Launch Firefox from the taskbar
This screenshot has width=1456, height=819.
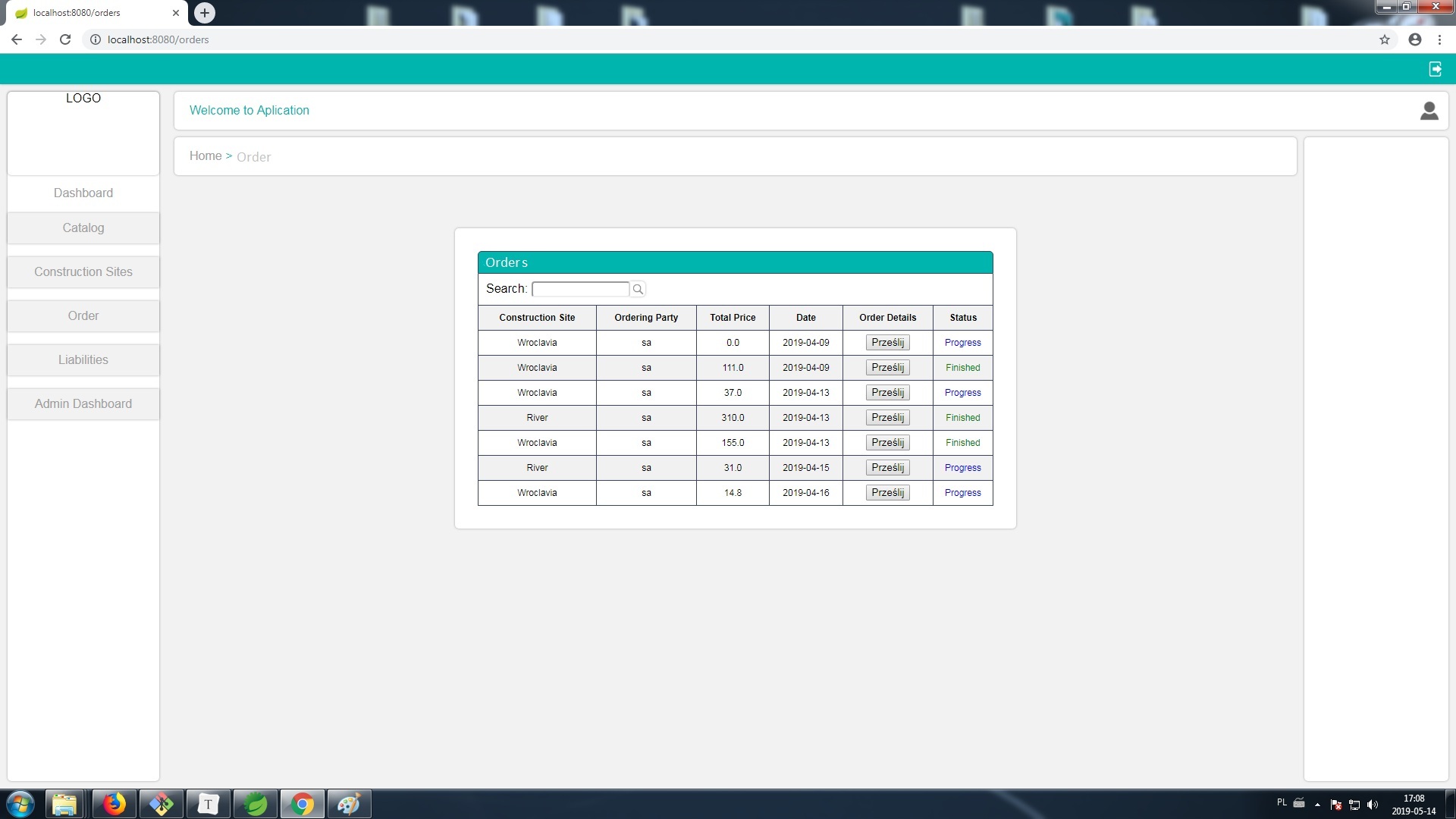tap(115, 804)
